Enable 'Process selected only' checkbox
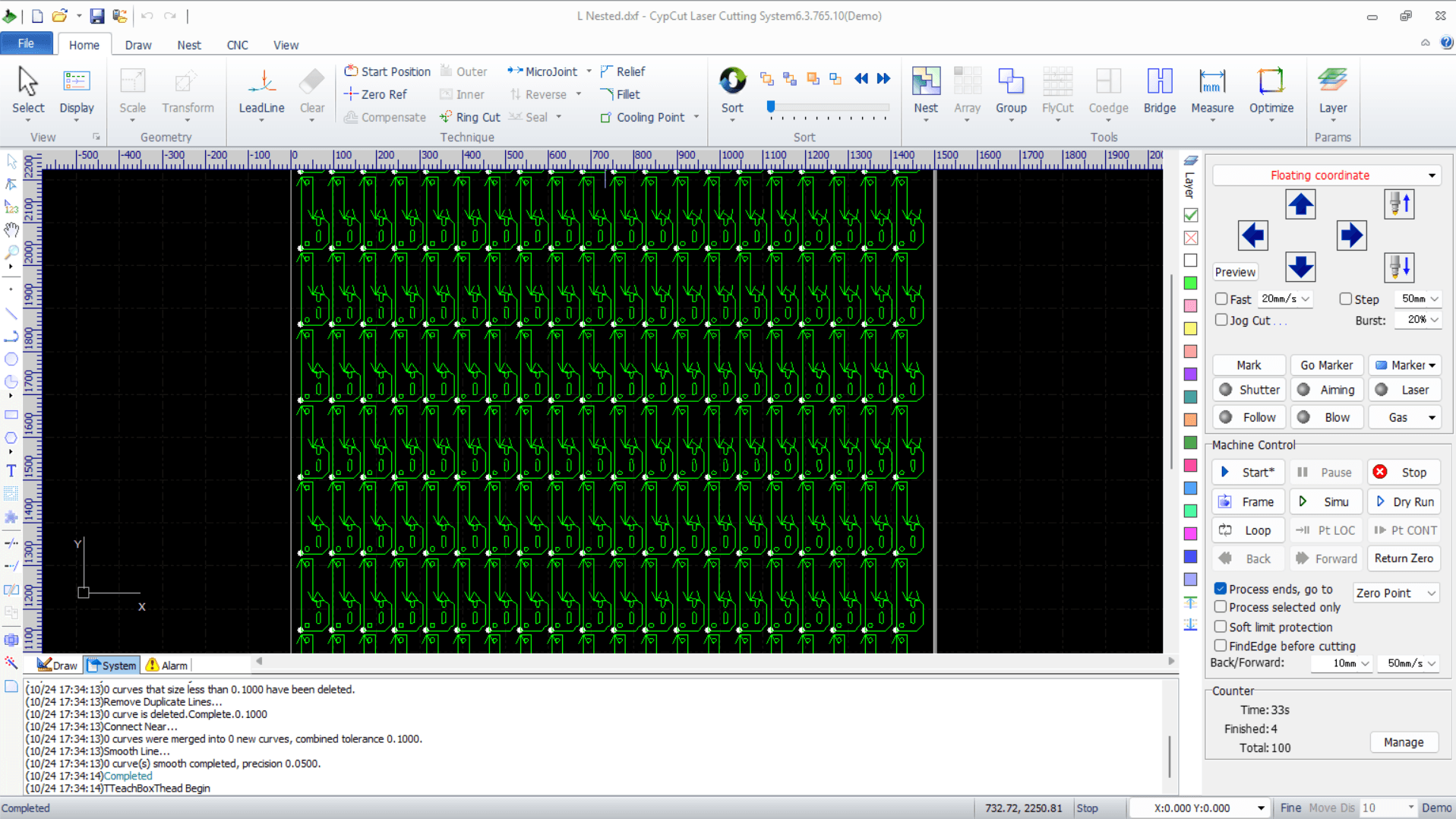1456x819 pixels. (1221, 607)
